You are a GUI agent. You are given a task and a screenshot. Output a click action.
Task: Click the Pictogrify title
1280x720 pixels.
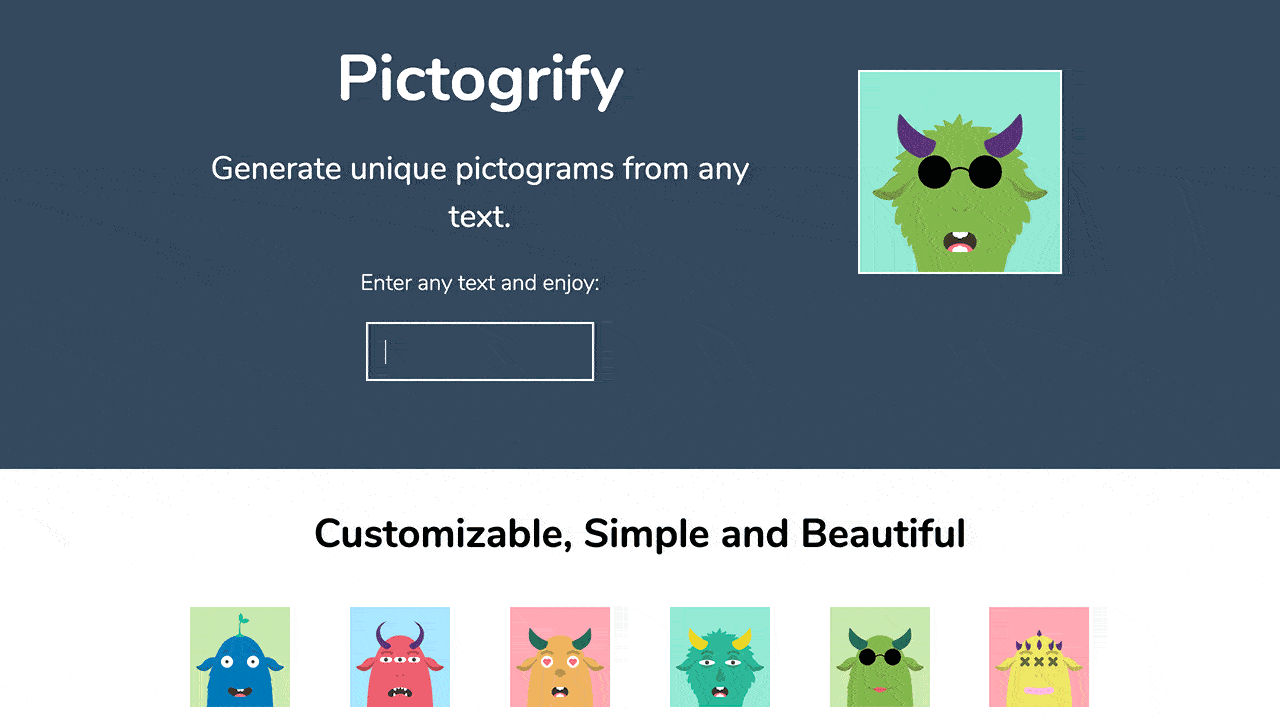click(x=480, y=79)
